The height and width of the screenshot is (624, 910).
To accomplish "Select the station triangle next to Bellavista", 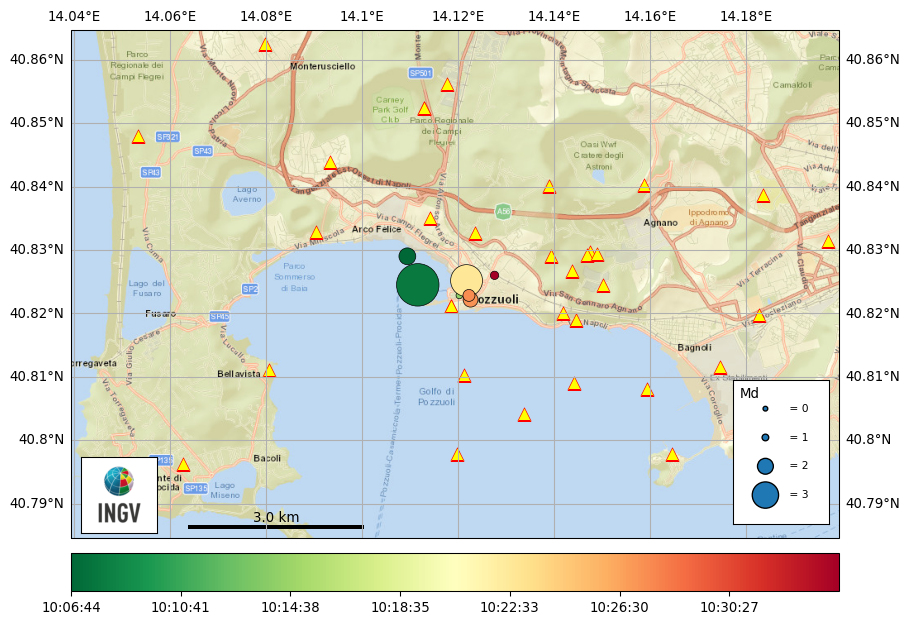I will click(269, 371).
